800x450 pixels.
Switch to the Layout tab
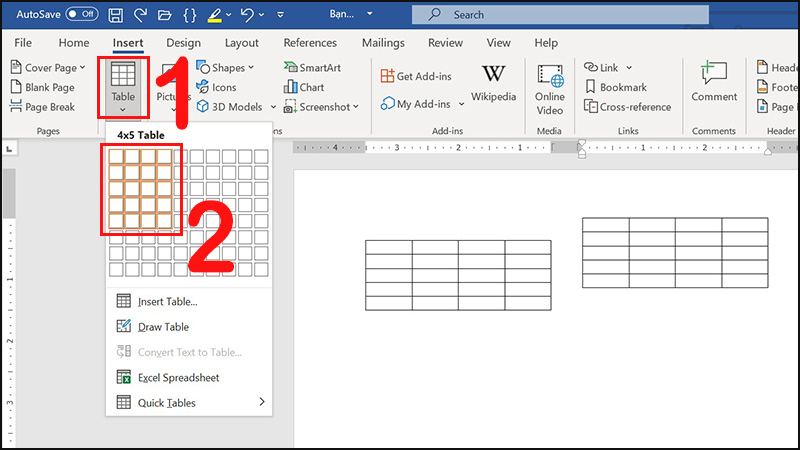point(241,43)
